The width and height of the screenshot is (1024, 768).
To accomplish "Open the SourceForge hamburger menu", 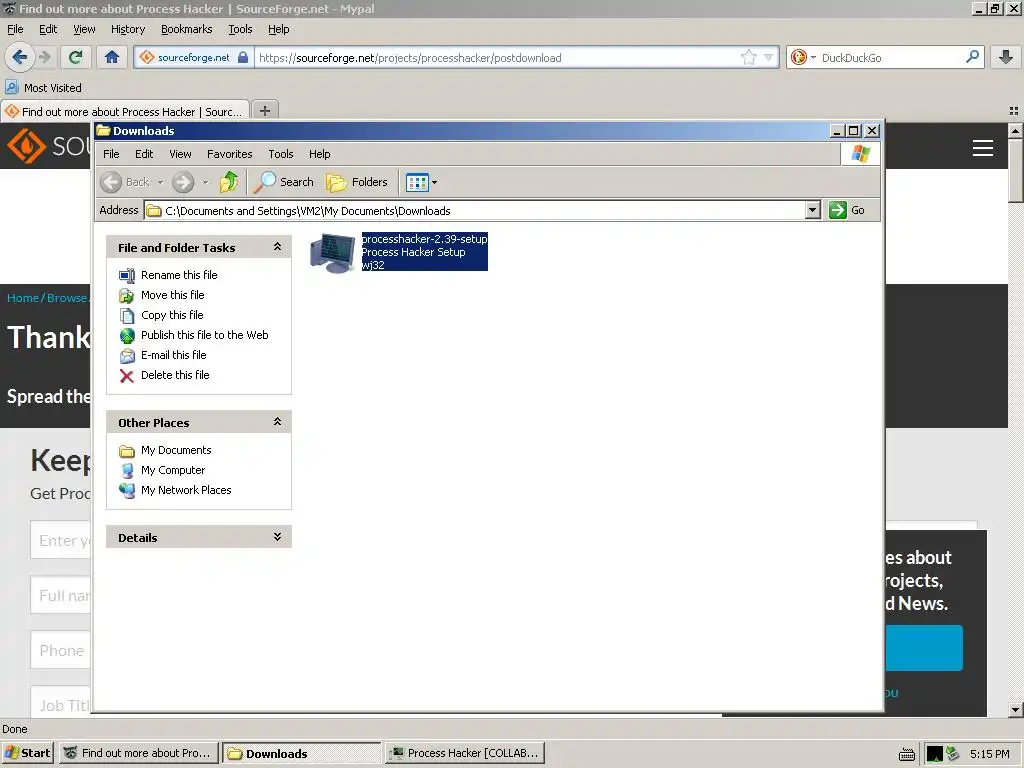I will pos(983,148).
